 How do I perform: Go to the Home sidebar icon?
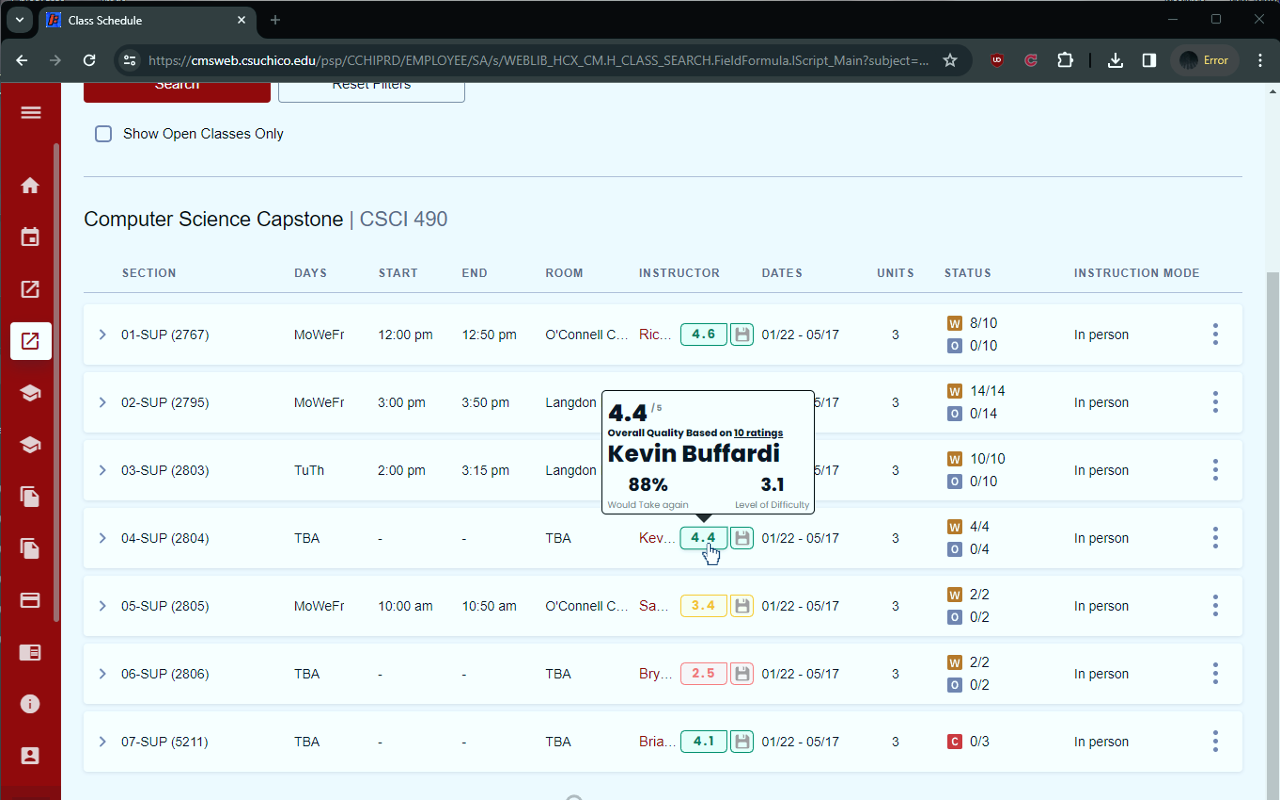[30, 185]
